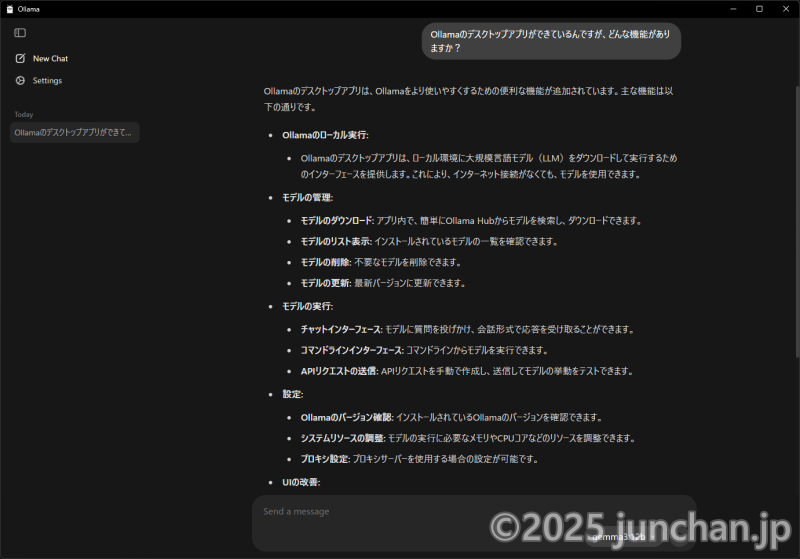Collapse the sidebar with the panel toggle icon
This screenshot has height=559, width=800.
pos(20,33)
